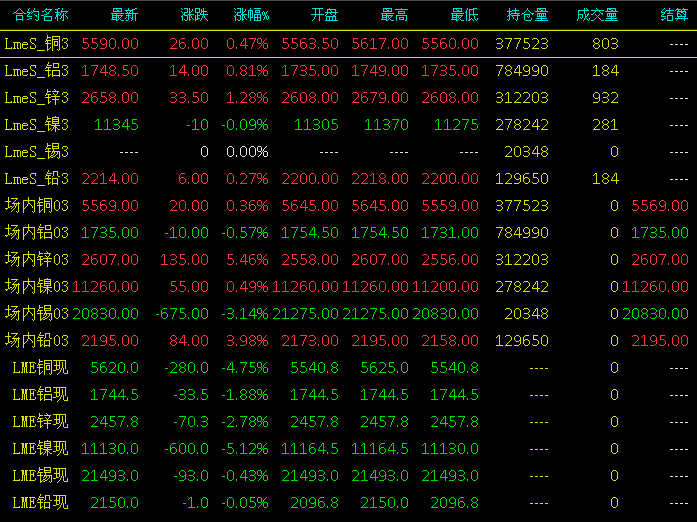This screenshot has height=522, width=697.
Task: Open the LME镍现 spot row
Action: point(348,448)
